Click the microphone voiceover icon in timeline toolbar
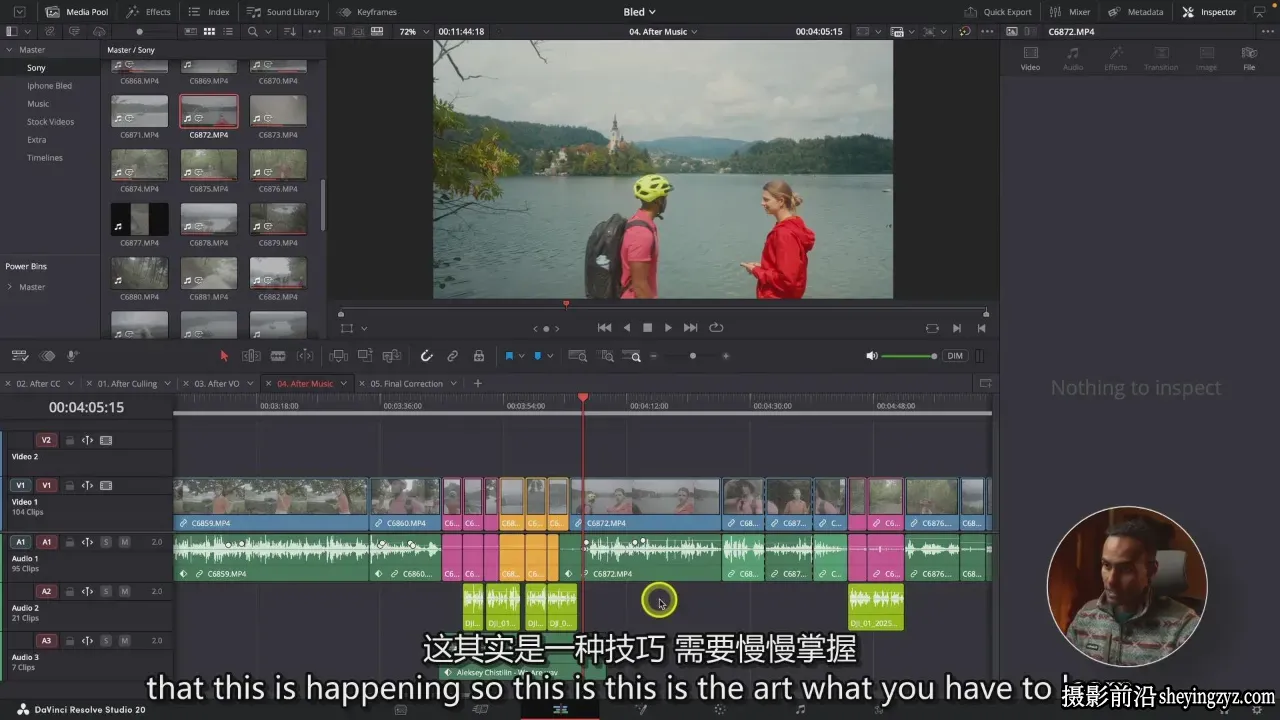The width and height of the screenshot is (1280, 720). point(72,356)
